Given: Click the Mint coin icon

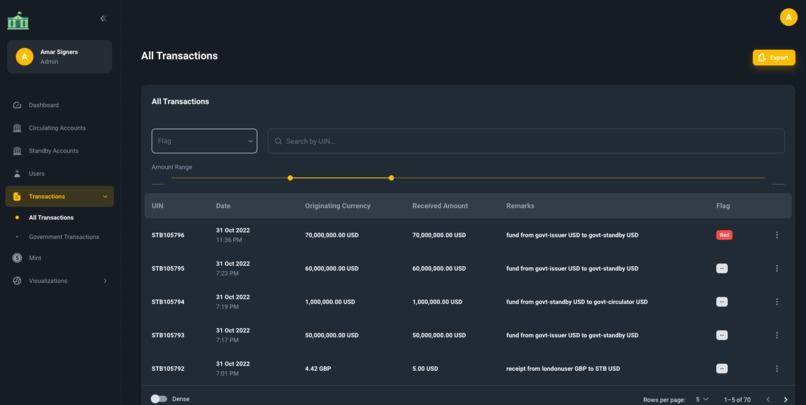Looking at the screenshot, I should coord(17,258).
